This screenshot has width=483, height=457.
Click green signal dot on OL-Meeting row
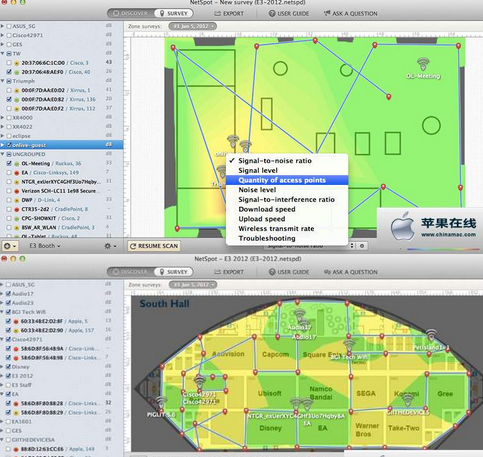pos(16,164)
